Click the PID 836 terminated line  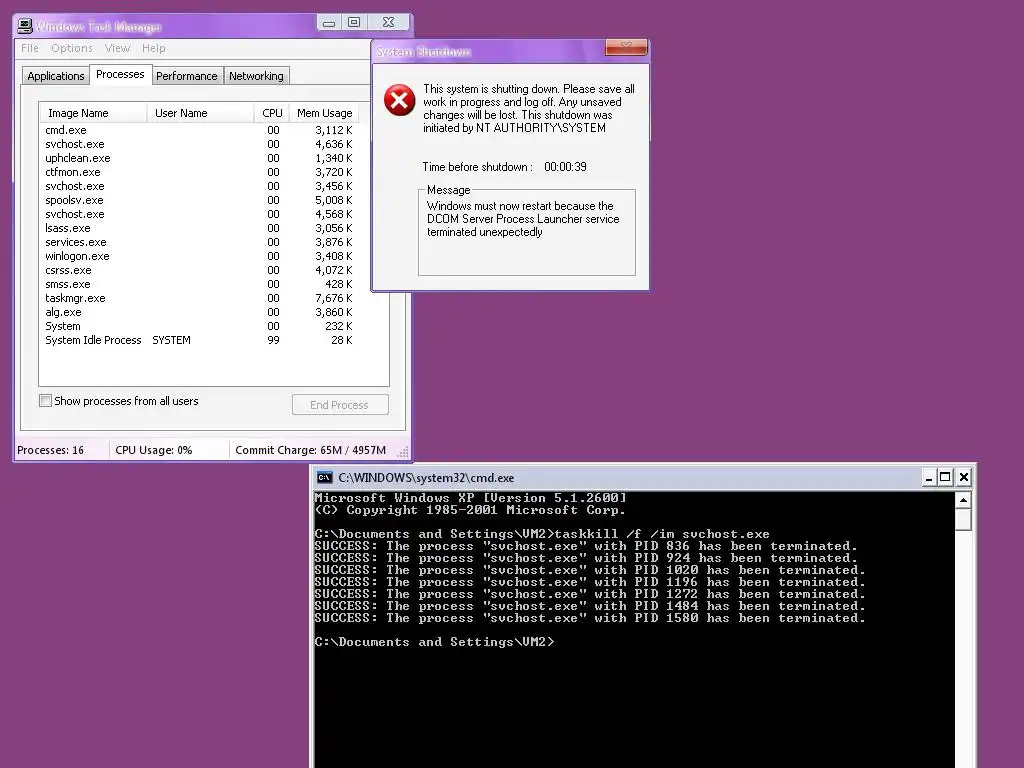tap(585, 546)
